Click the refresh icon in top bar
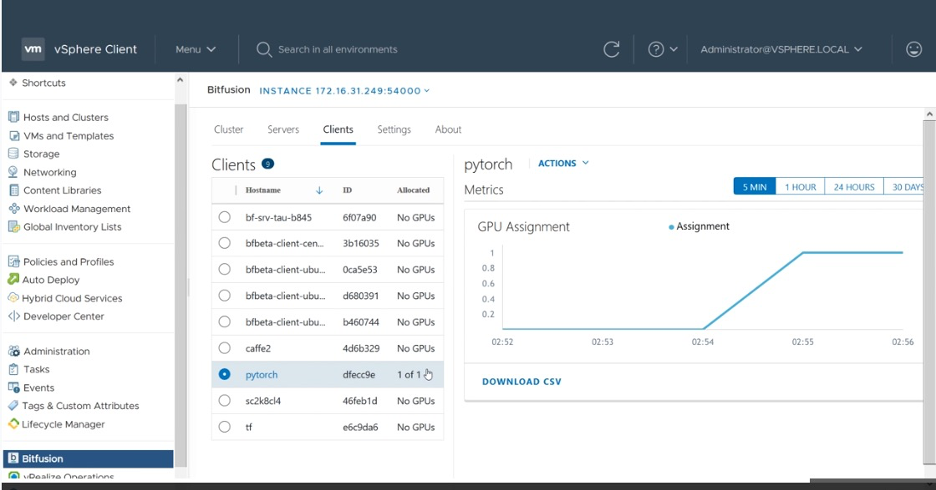Image resolution: width=936 pixels, height=490 pixels. pyautogui.click(x=612, y=49)
